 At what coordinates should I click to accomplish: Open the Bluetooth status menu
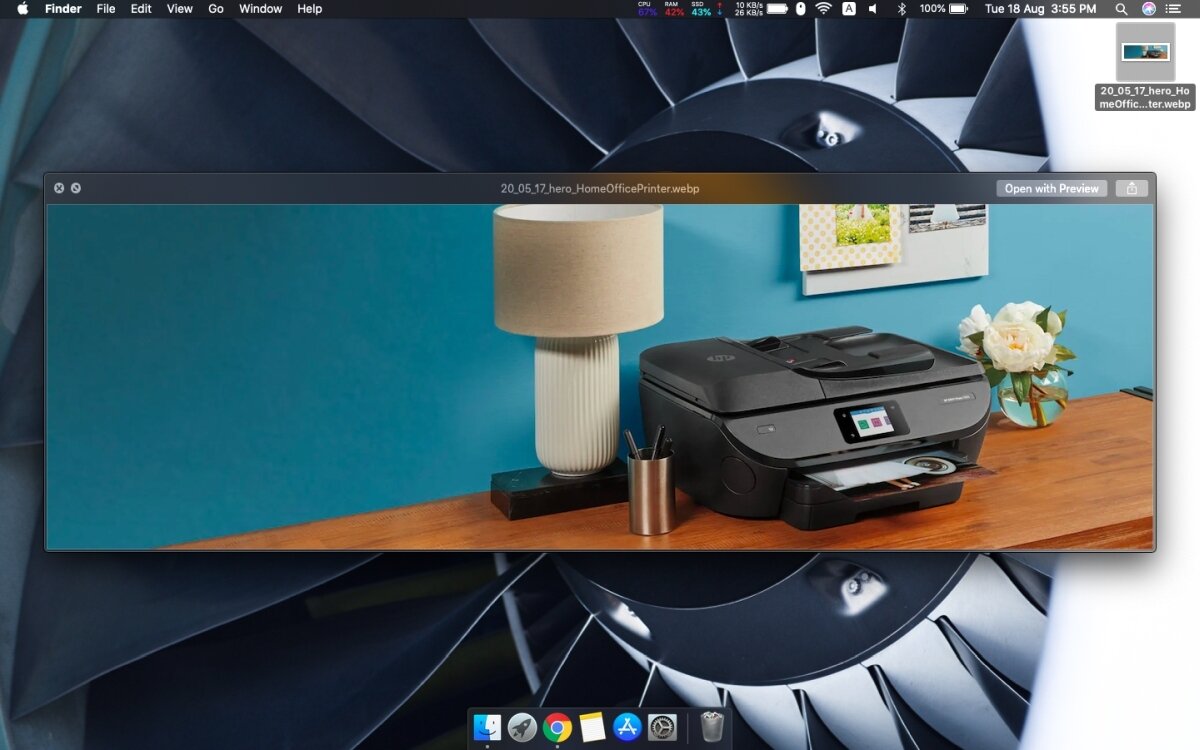(x=900, y=9)
